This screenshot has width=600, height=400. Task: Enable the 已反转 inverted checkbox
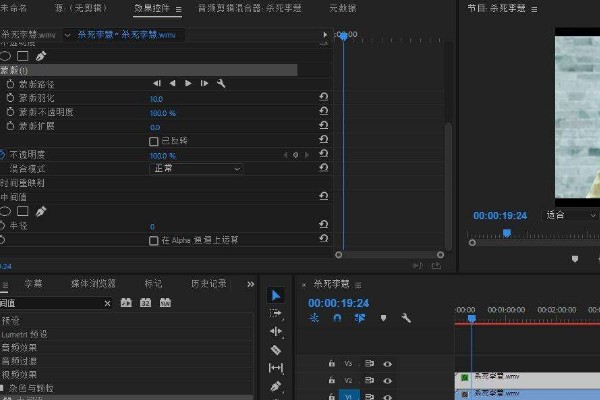153,141
